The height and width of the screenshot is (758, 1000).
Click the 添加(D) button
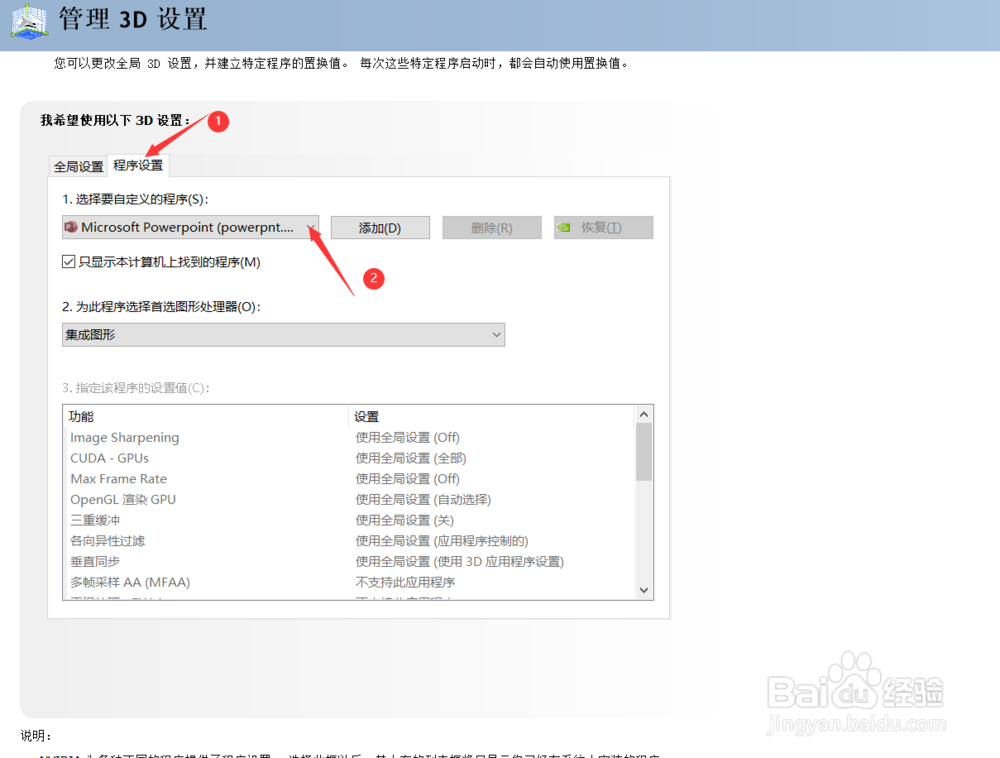tap(380, 227)
